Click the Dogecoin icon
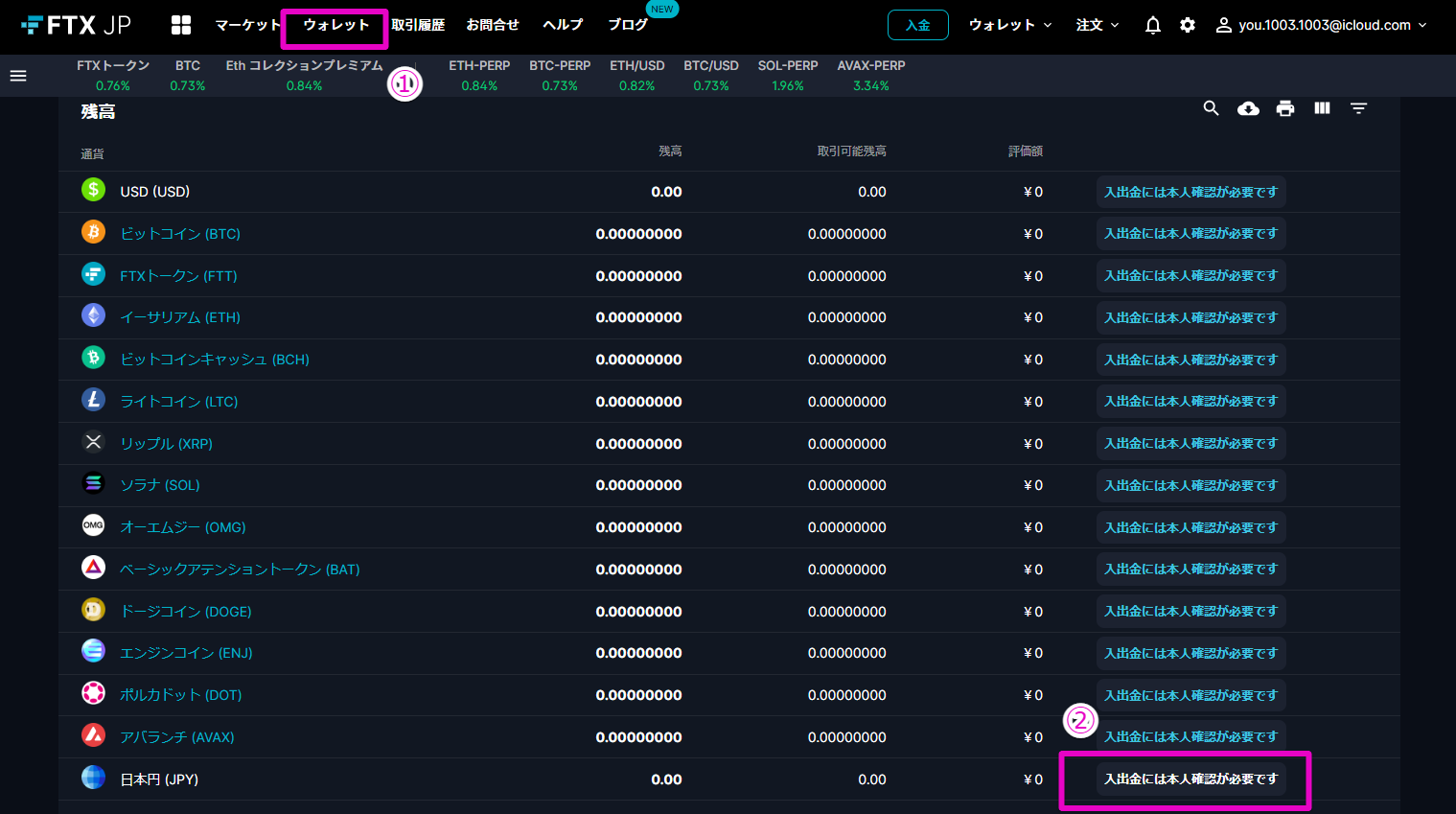1456x814 pixels. coord(93,610)
